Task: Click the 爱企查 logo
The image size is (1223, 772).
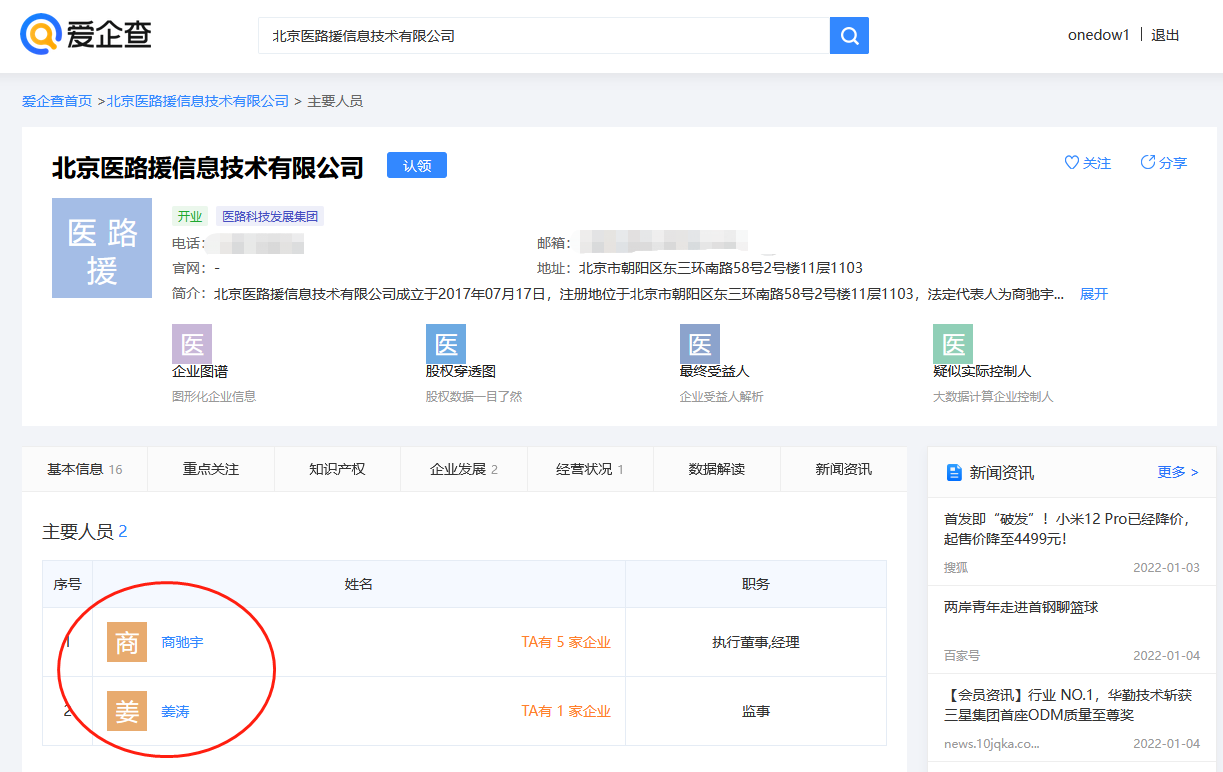Action: pos(86,35)
